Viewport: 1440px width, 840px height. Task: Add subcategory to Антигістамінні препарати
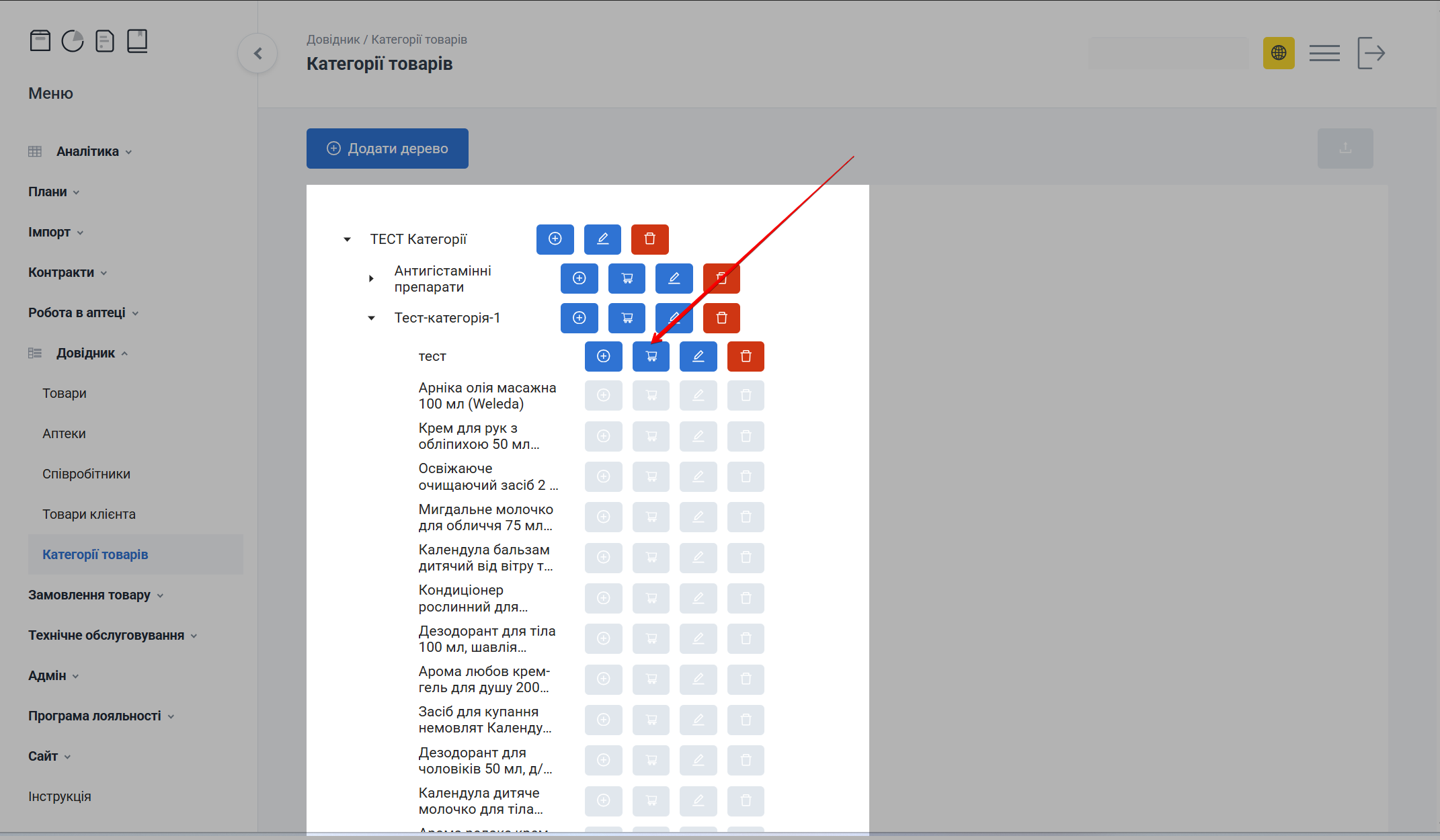(x=579, y=278)
